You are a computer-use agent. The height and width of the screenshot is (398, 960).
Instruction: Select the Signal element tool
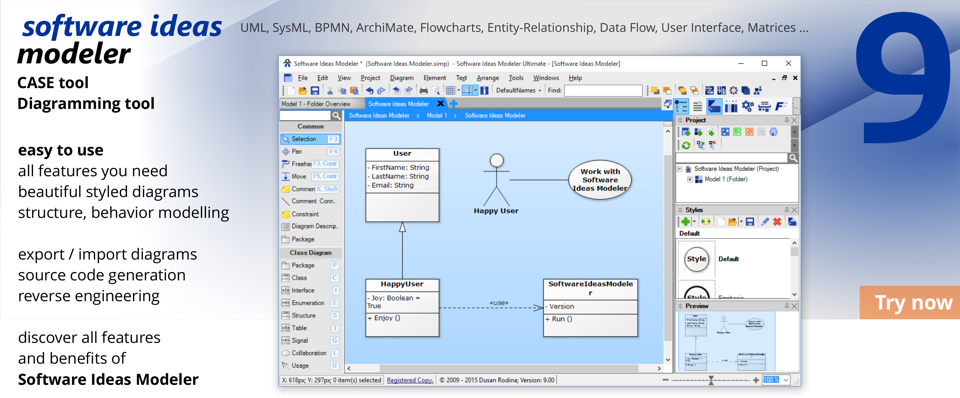click(x=309, y=340)
